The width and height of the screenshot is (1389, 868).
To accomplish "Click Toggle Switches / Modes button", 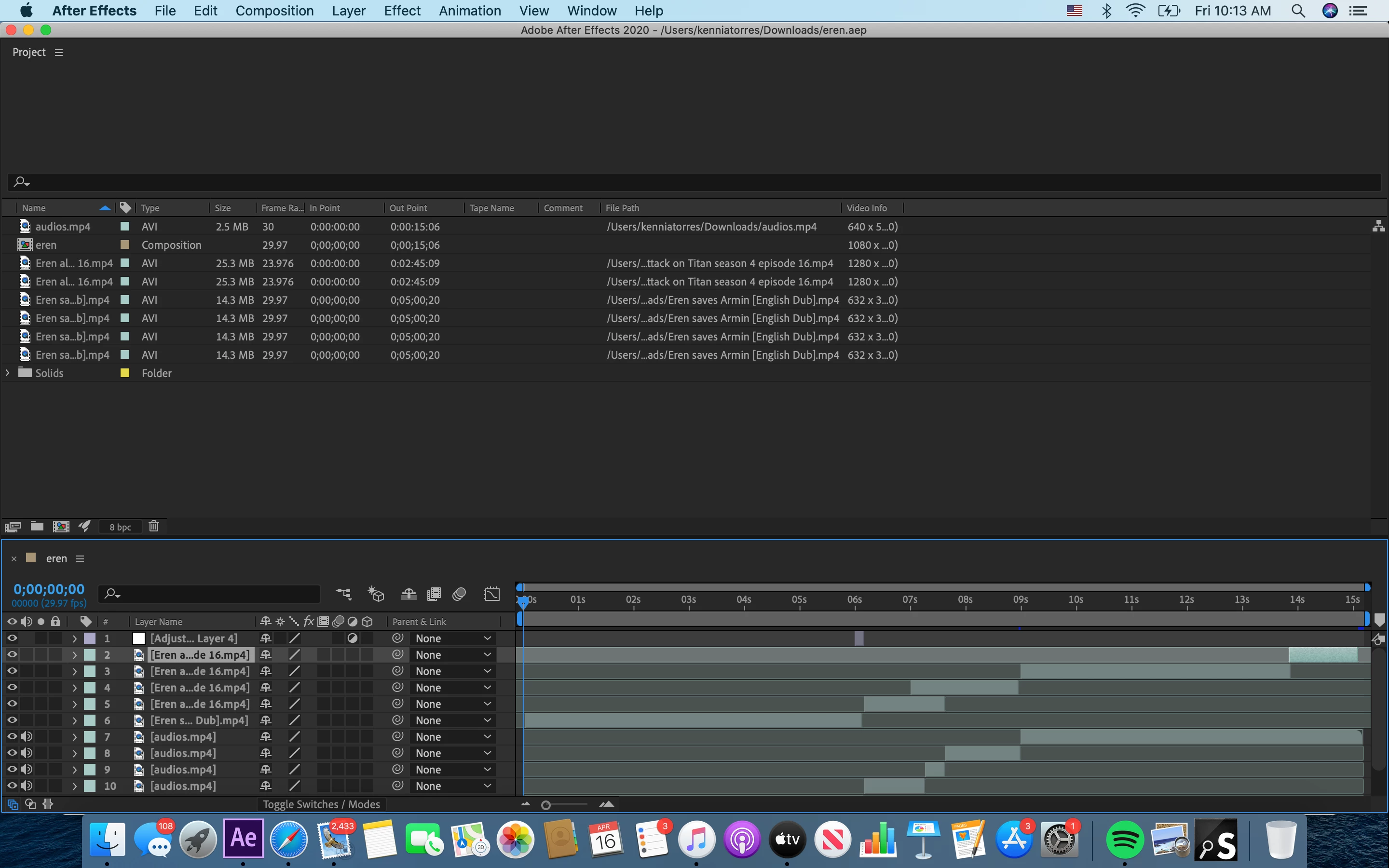I will (x=321, y=804).
